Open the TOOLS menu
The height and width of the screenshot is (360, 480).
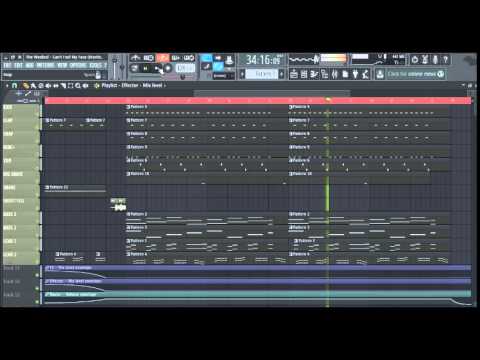point(96,65)
